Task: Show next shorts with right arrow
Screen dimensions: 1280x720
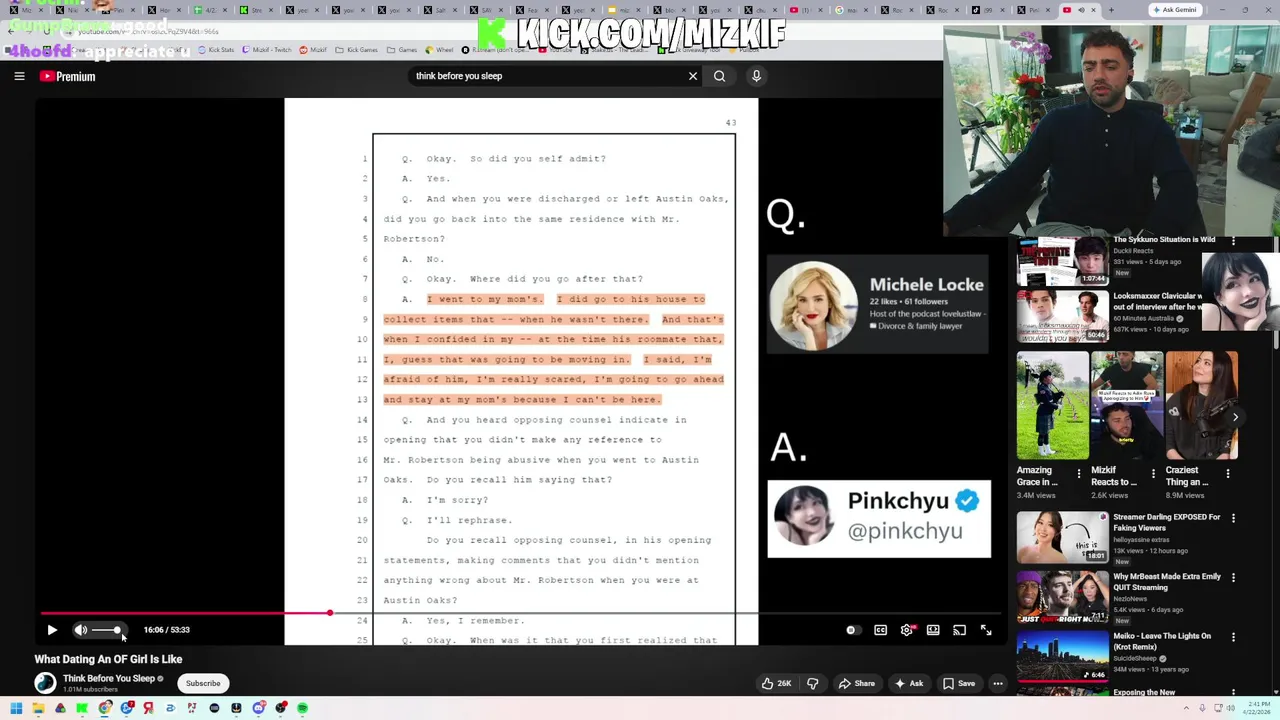Action: tap(1235, 418)
